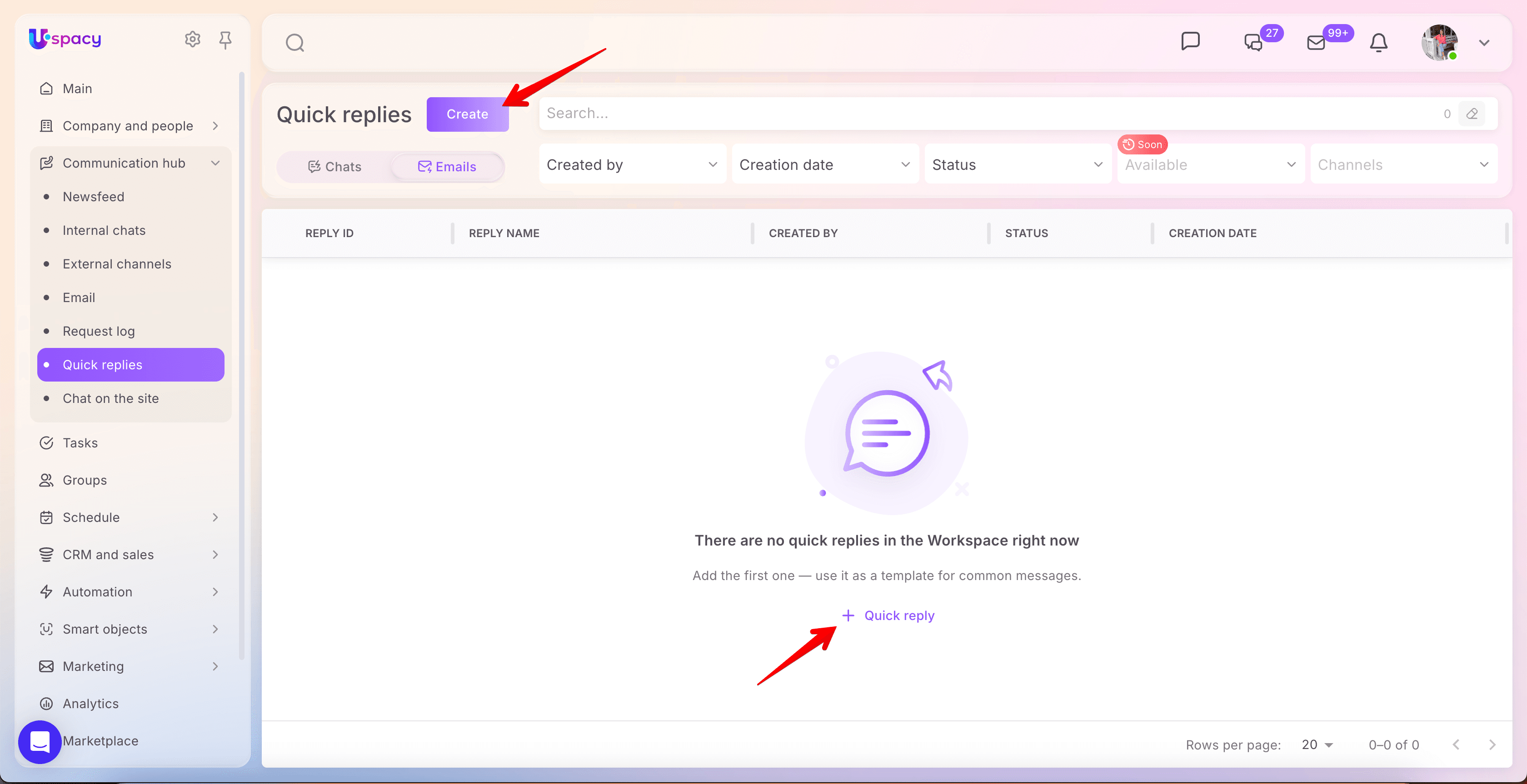Screen dimensions: 1527x784
Task: Open notifications bell icon
Action: pos(1379,43)
